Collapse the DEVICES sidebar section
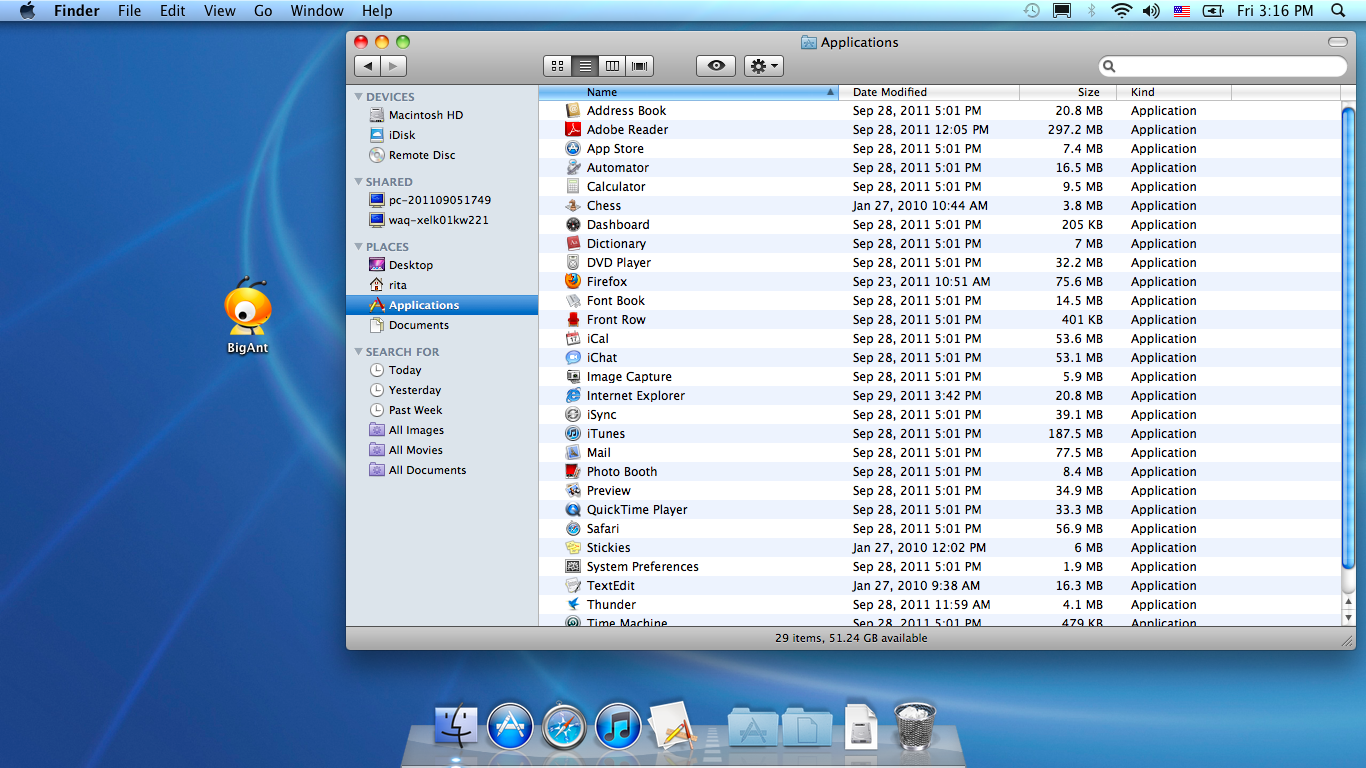 359,97
